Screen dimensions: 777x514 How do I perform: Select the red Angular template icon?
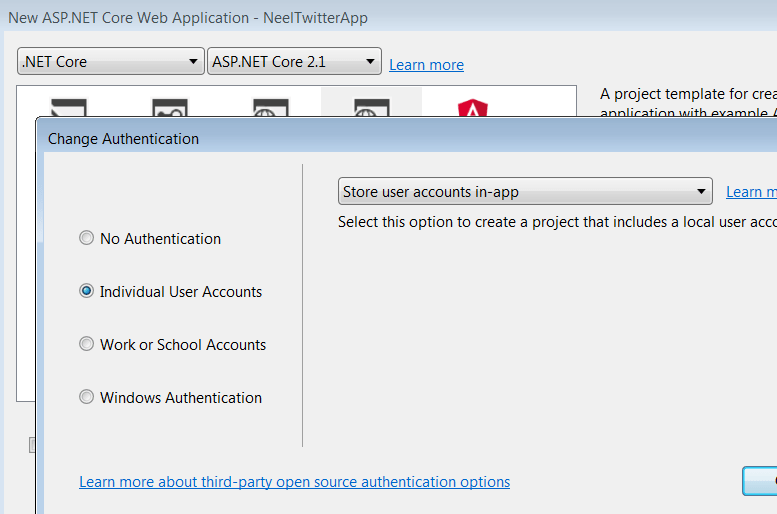471,107
